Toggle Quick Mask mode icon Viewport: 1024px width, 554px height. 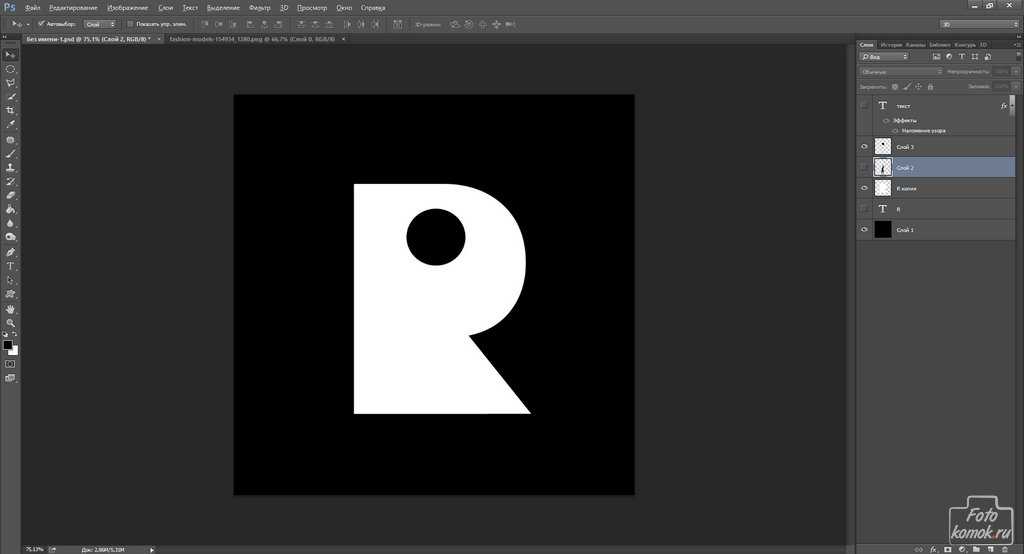(x=10, y=364)
